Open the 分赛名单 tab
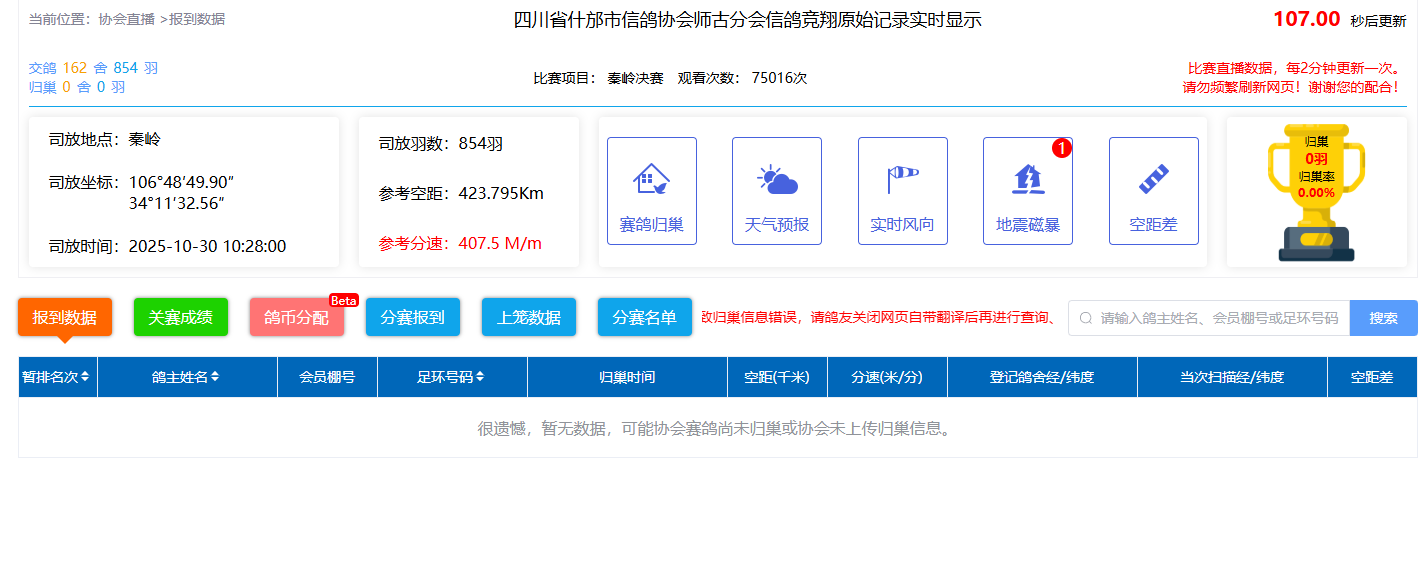 click(644, 317)
